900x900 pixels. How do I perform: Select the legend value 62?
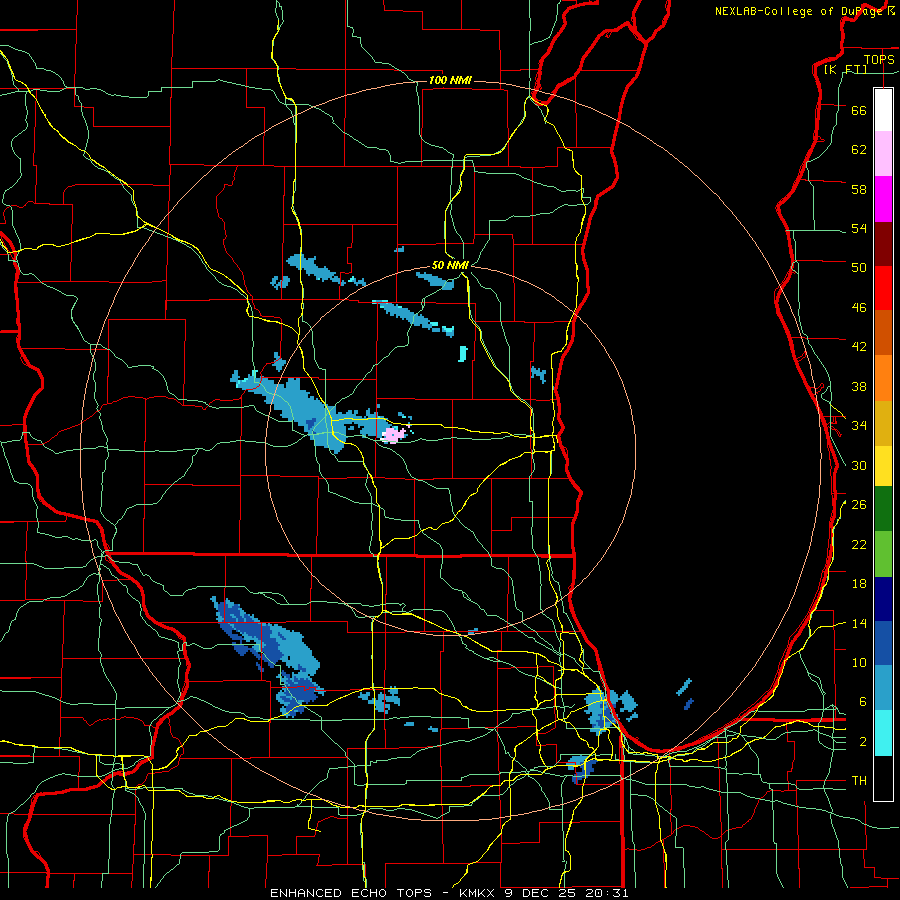(x=859, y=150)
